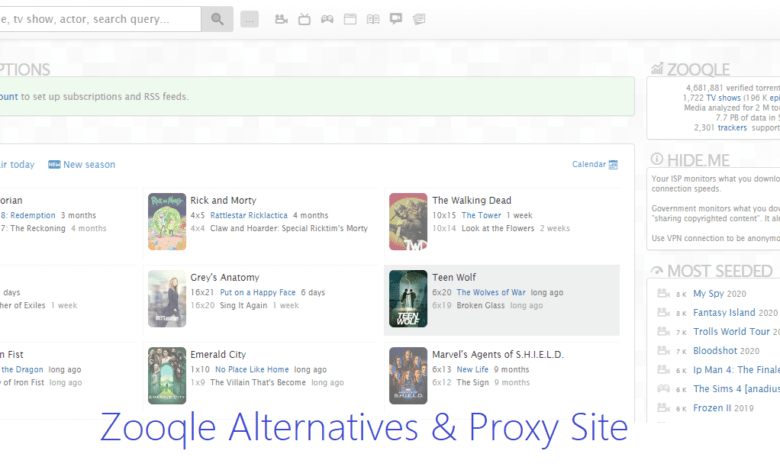Open the Calendar link
Viewport: 780px width, 470px height.
(x=589, y=165)
